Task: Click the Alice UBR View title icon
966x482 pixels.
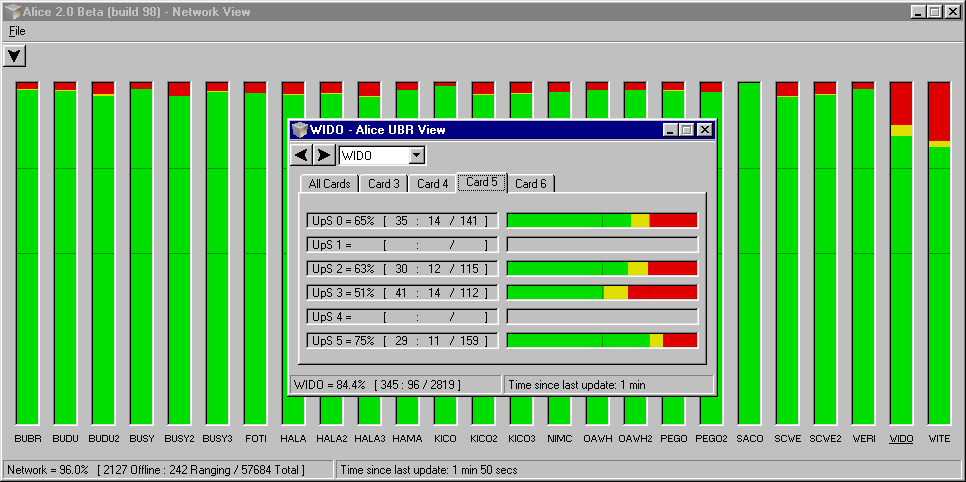Action: 299,130
